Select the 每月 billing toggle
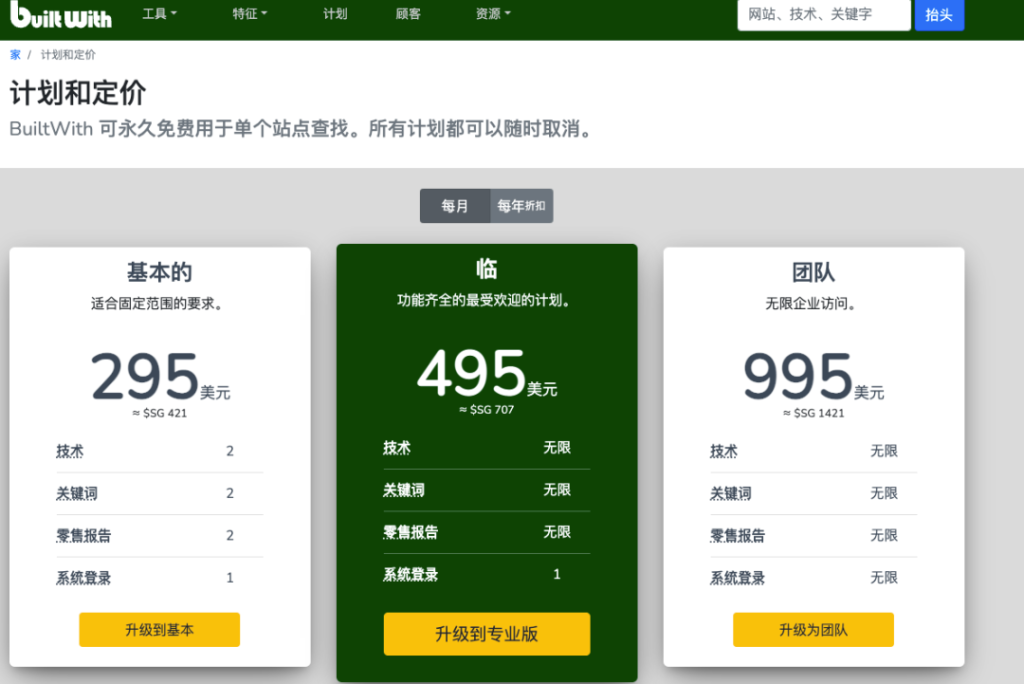1024x684 pixels. [455, 206]
